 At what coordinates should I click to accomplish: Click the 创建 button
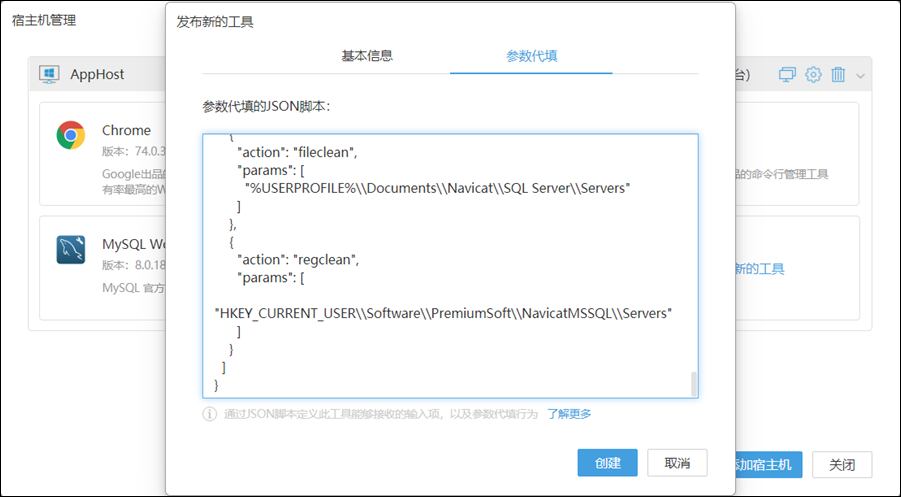[607, 463]
